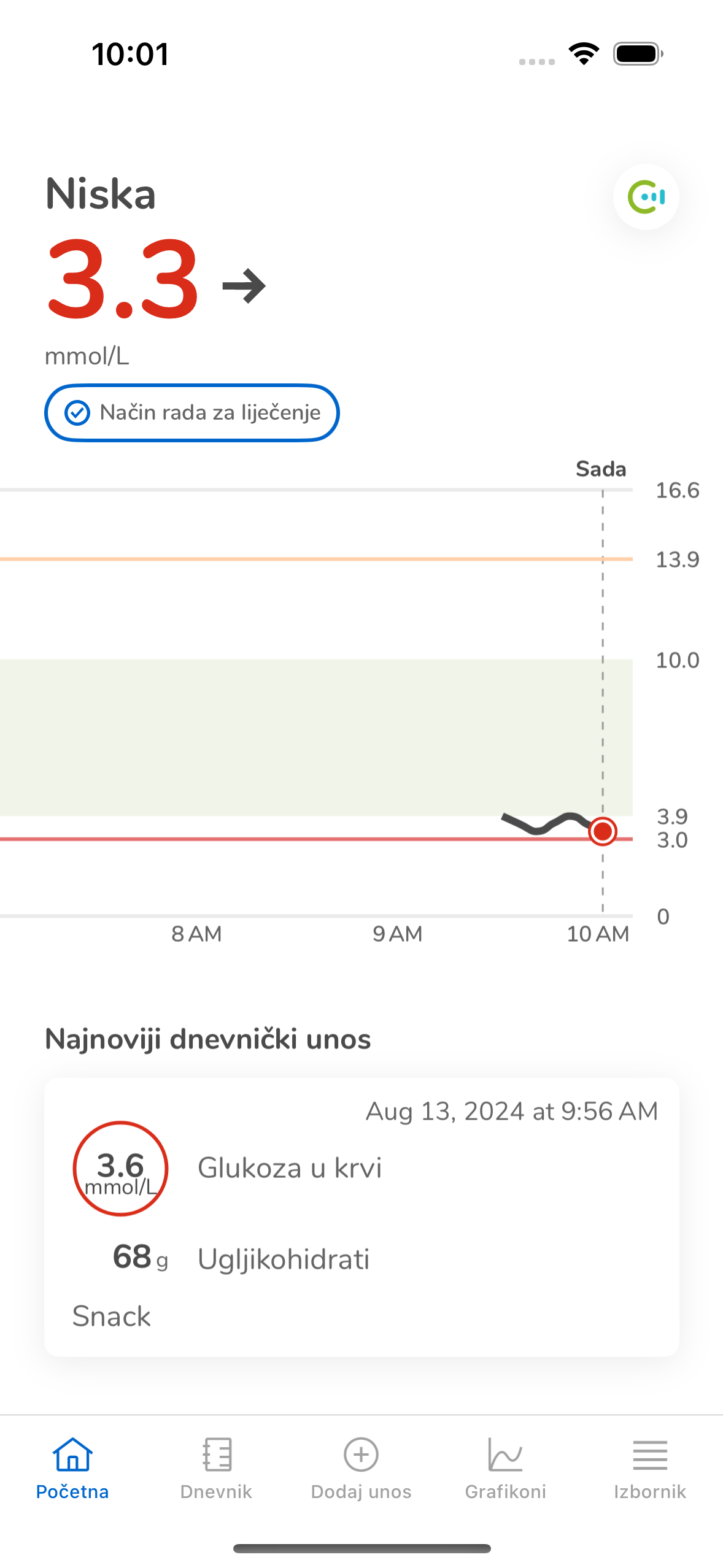Viewport: 723px width, 1568px height.
Task: Tap the Dodaj unos plus icon
Action: [x=361, y=1455]
